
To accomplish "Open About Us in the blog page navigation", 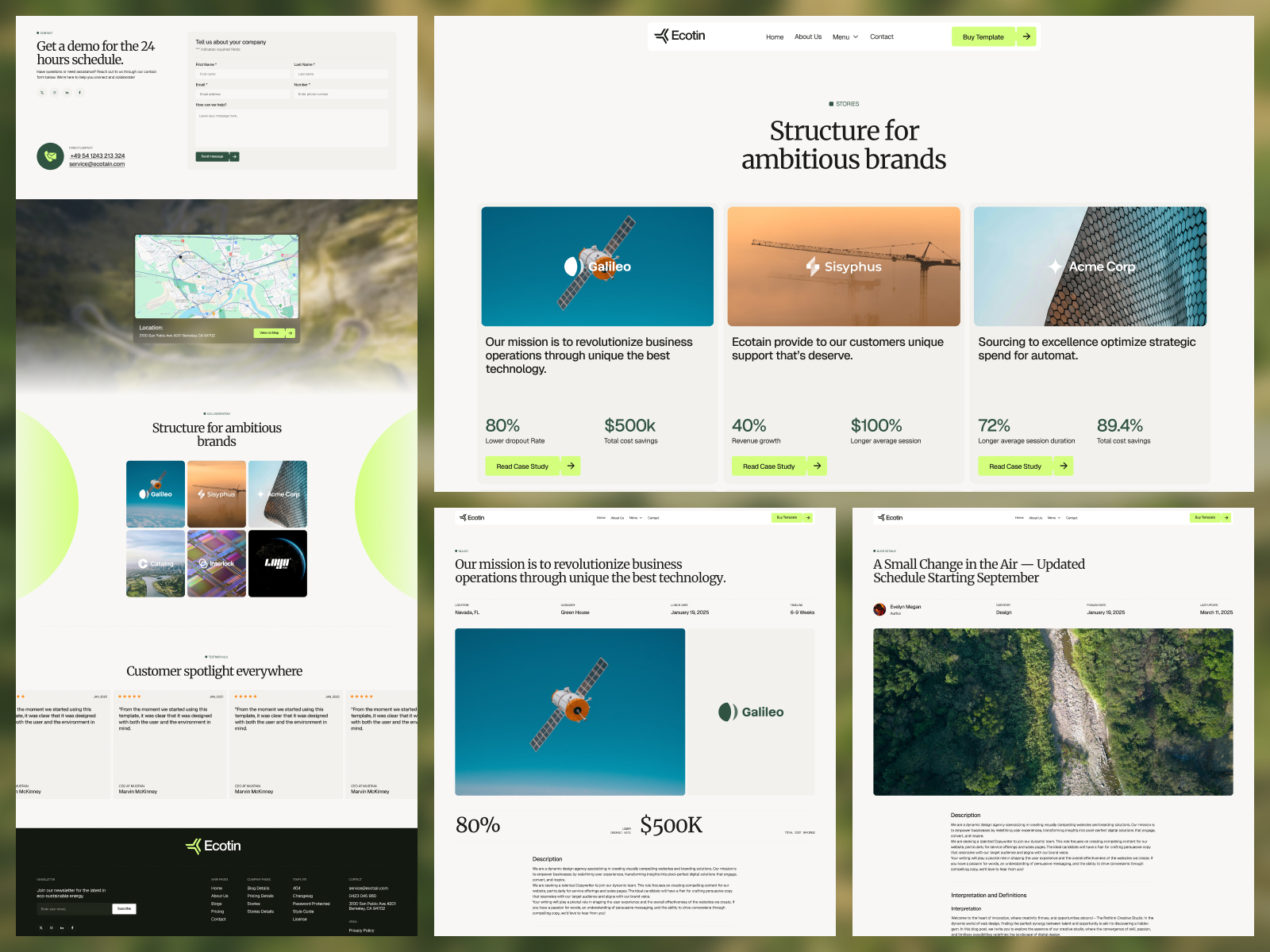I will [x=1036, y=517].
